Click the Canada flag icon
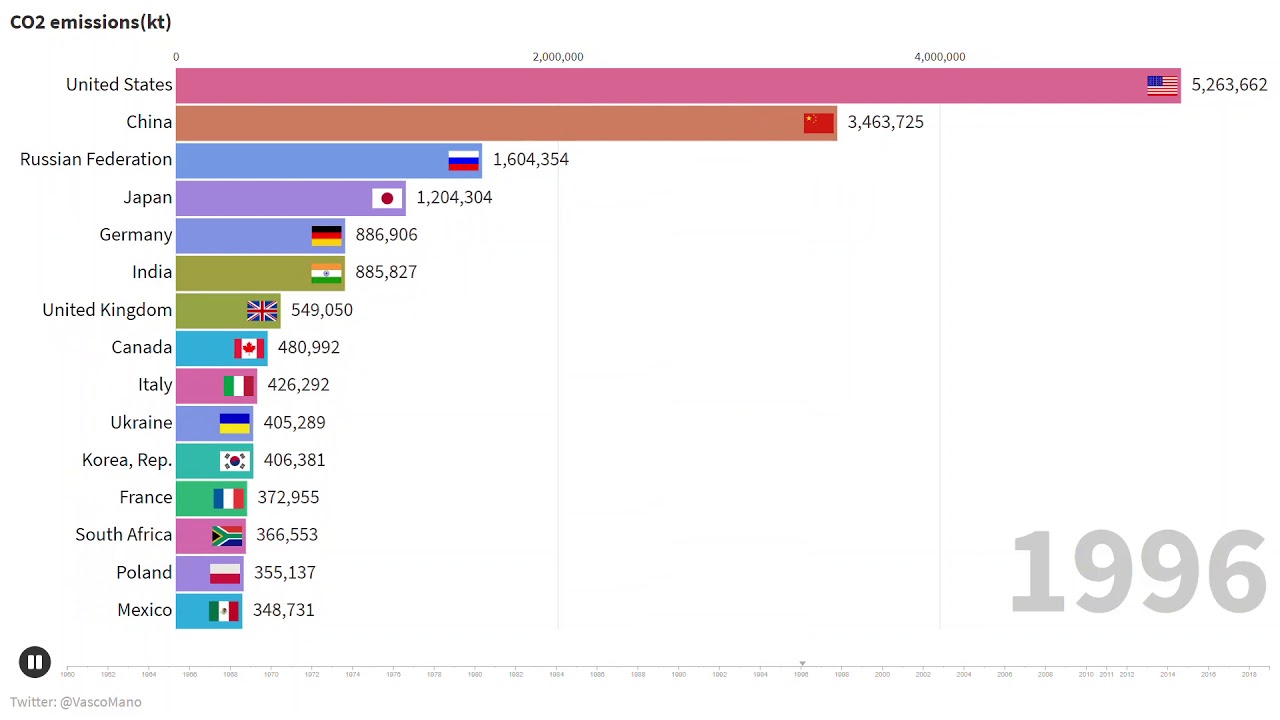The width and height of the screenshot is (1280, 720). point(249,348)
